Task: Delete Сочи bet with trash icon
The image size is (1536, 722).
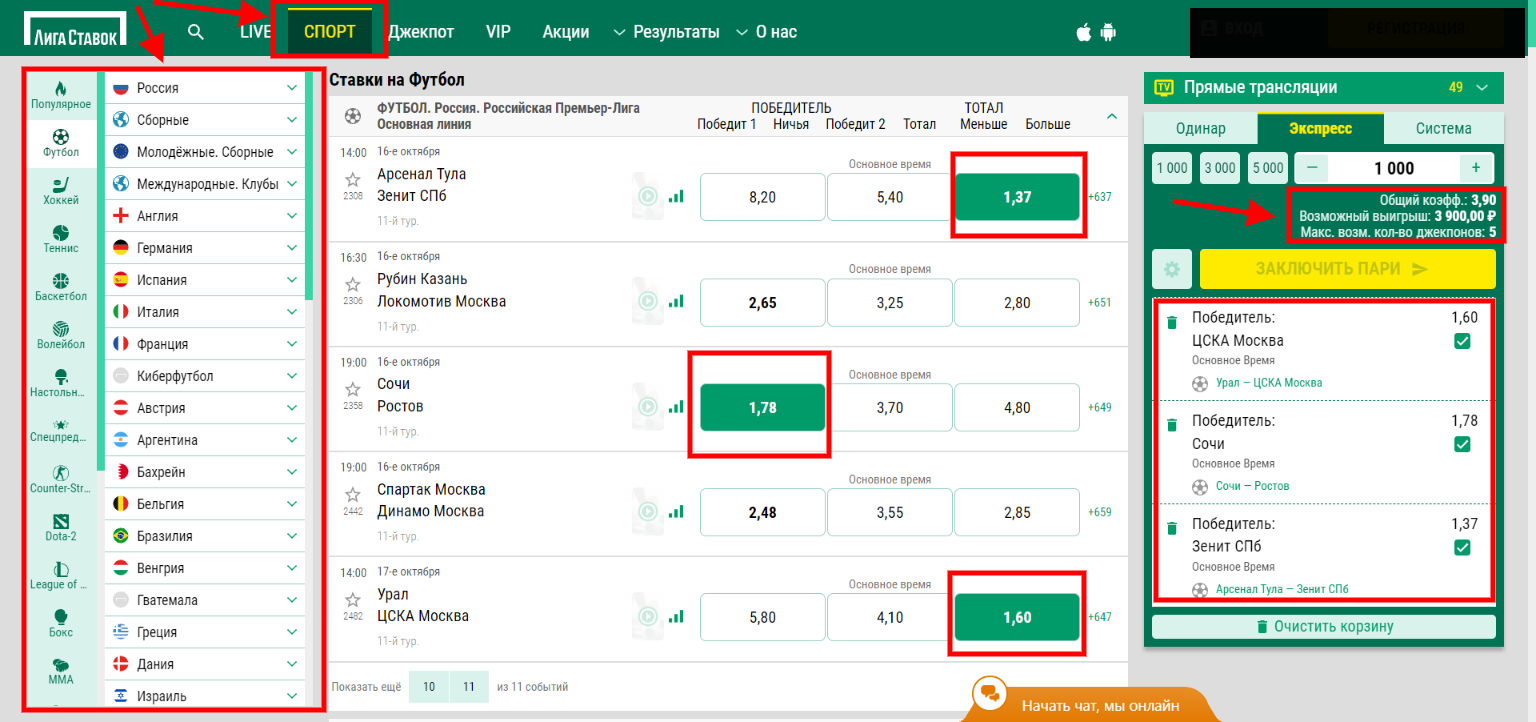Action: point(1171,425)
